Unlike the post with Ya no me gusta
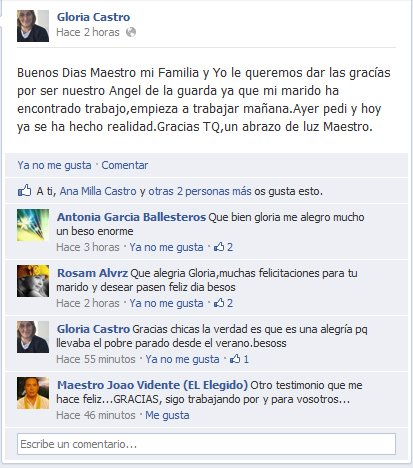 click(x=54, y=165)
